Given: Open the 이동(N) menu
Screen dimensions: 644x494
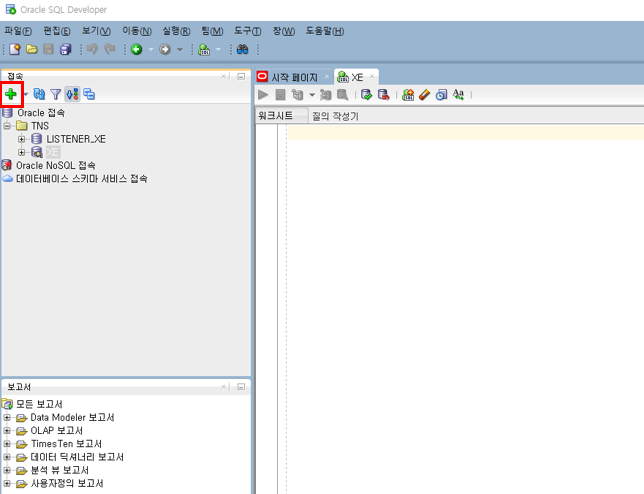Looking at the screenshot, I should click(x=137, y=31).
